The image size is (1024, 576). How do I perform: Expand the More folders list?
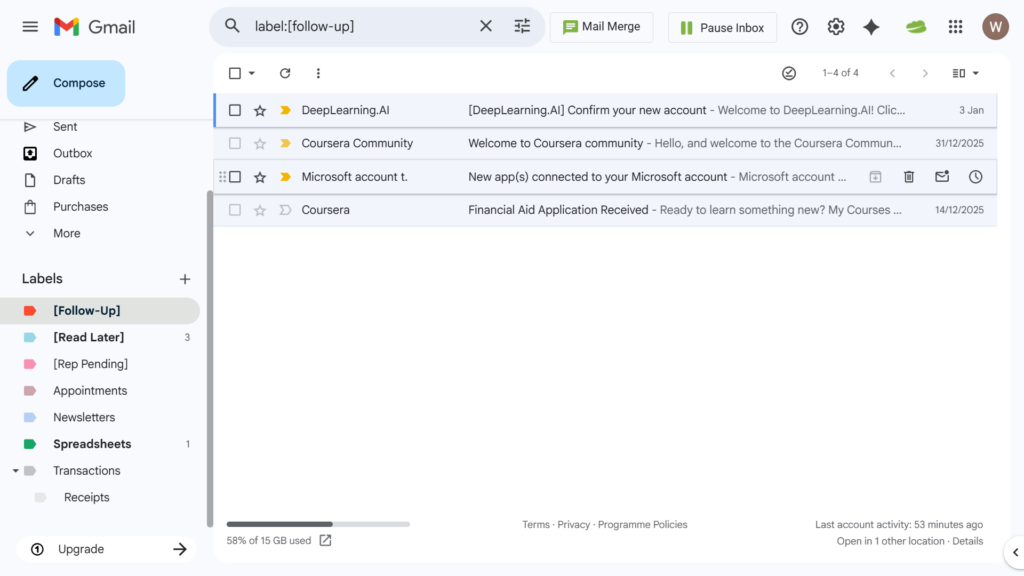67,233
